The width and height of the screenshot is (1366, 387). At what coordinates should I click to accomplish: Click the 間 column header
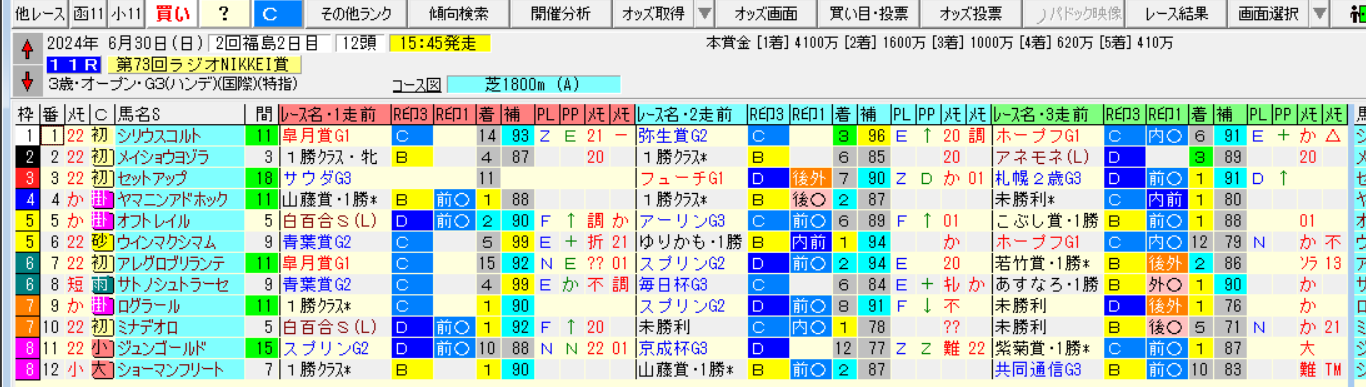pyautogui.click(x=262, y=114)
